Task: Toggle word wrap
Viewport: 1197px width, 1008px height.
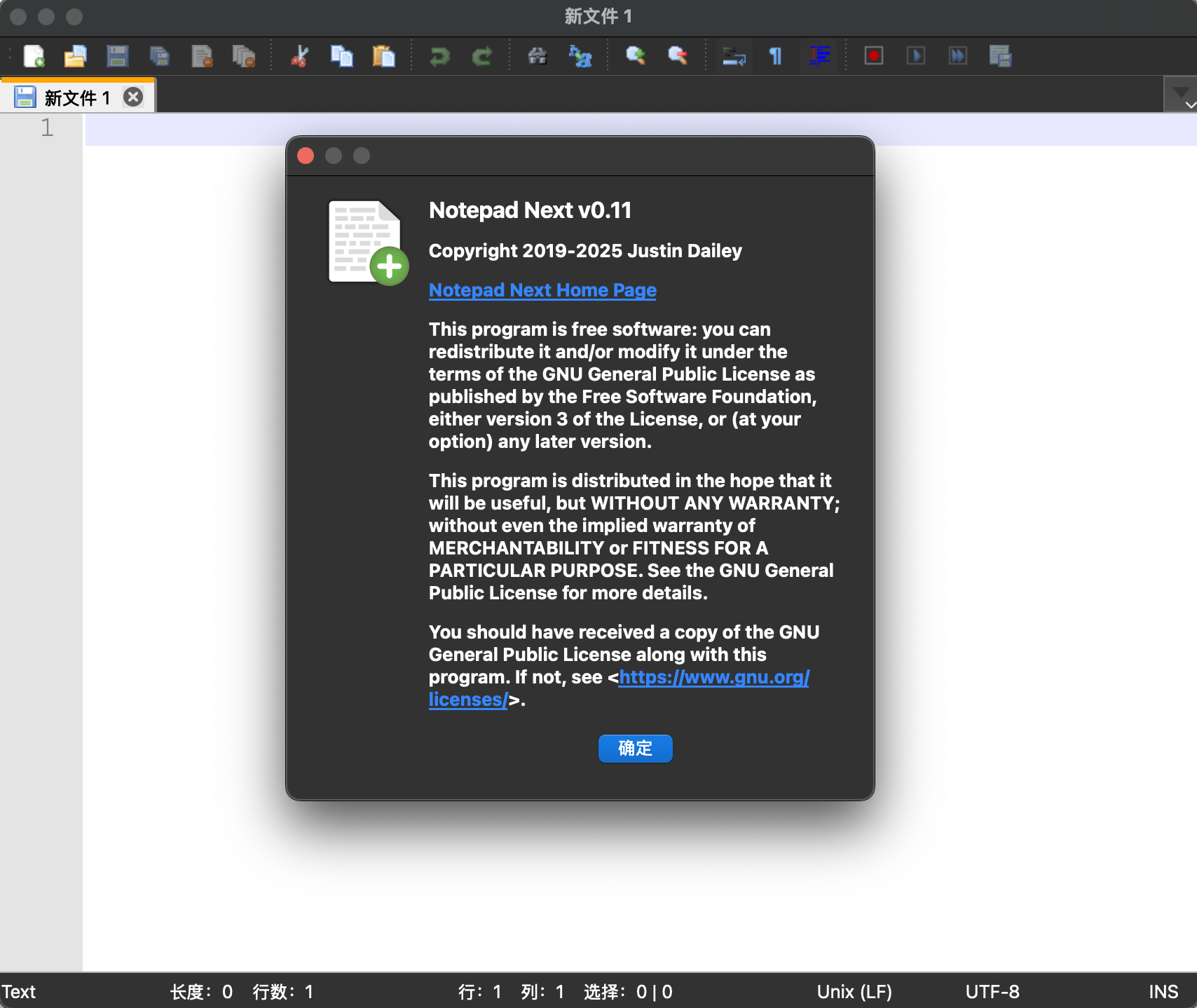Action: pos(733,56)
